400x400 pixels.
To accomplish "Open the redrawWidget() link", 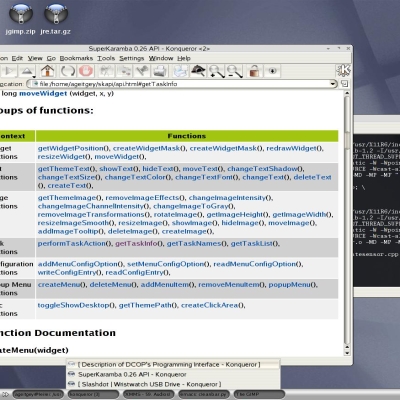I will (x=295, y=148).
